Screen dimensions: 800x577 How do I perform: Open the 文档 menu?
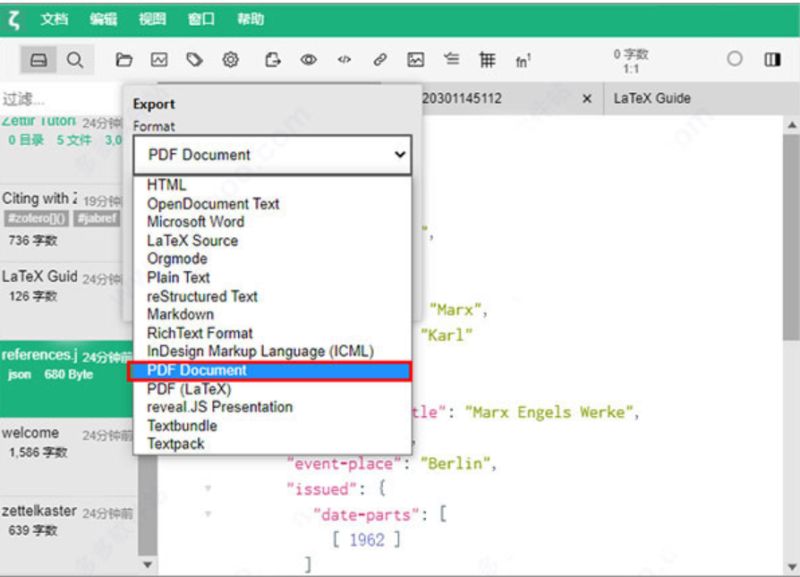[x=55, y=19]
